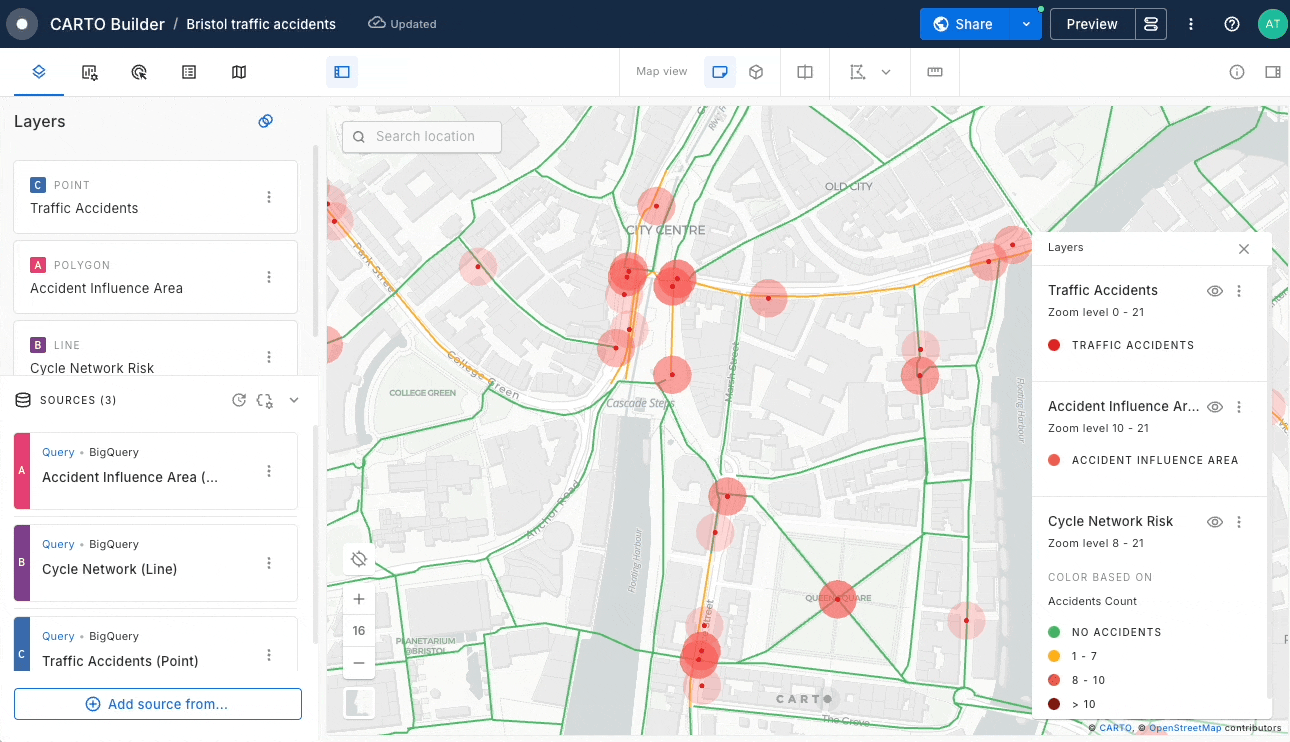Expand the feature selection tool dropdown
The height and width of the screenshot is (742, 1290).
click(886, 72)
